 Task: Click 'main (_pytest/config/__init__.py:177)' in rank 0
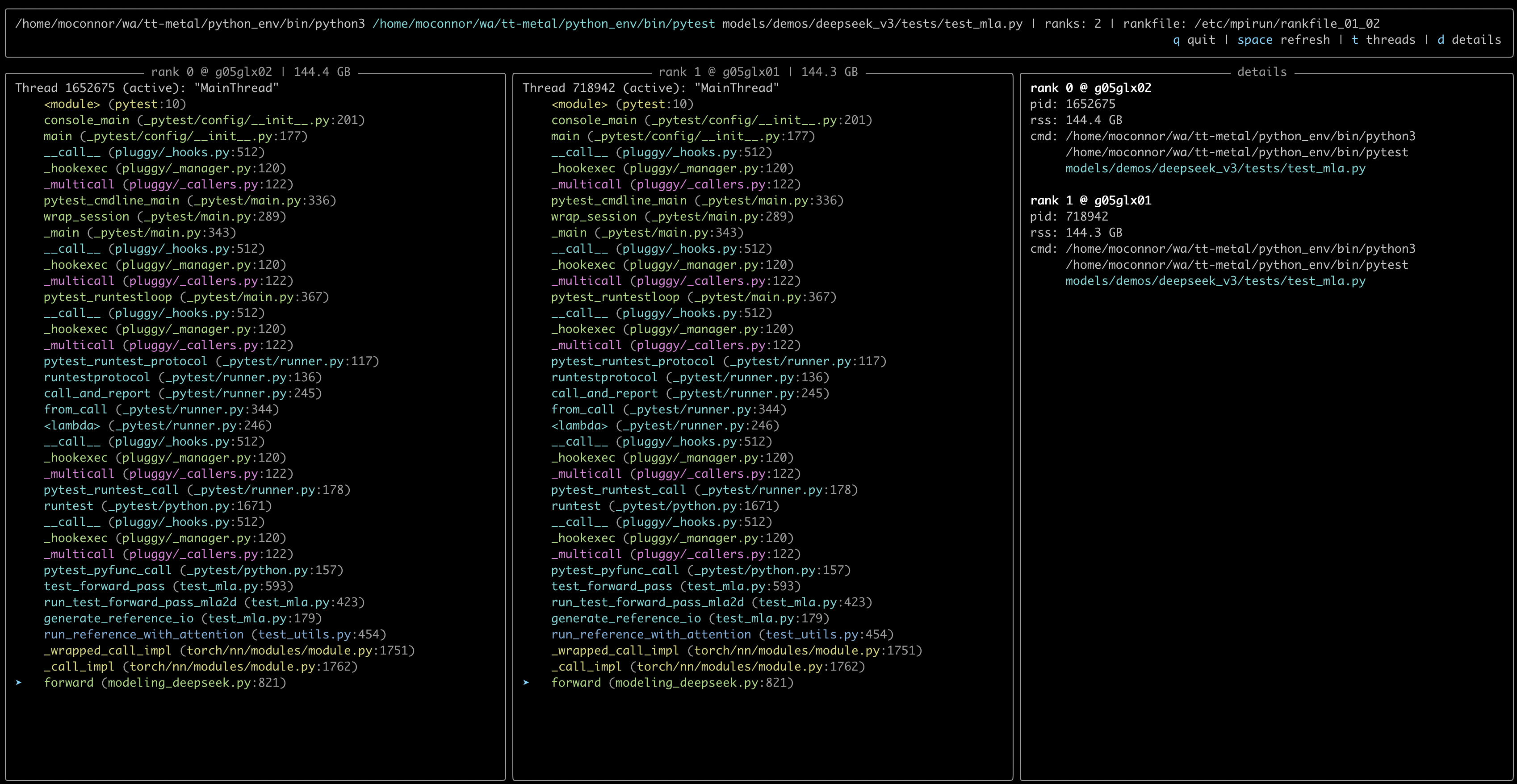point(176,137)
